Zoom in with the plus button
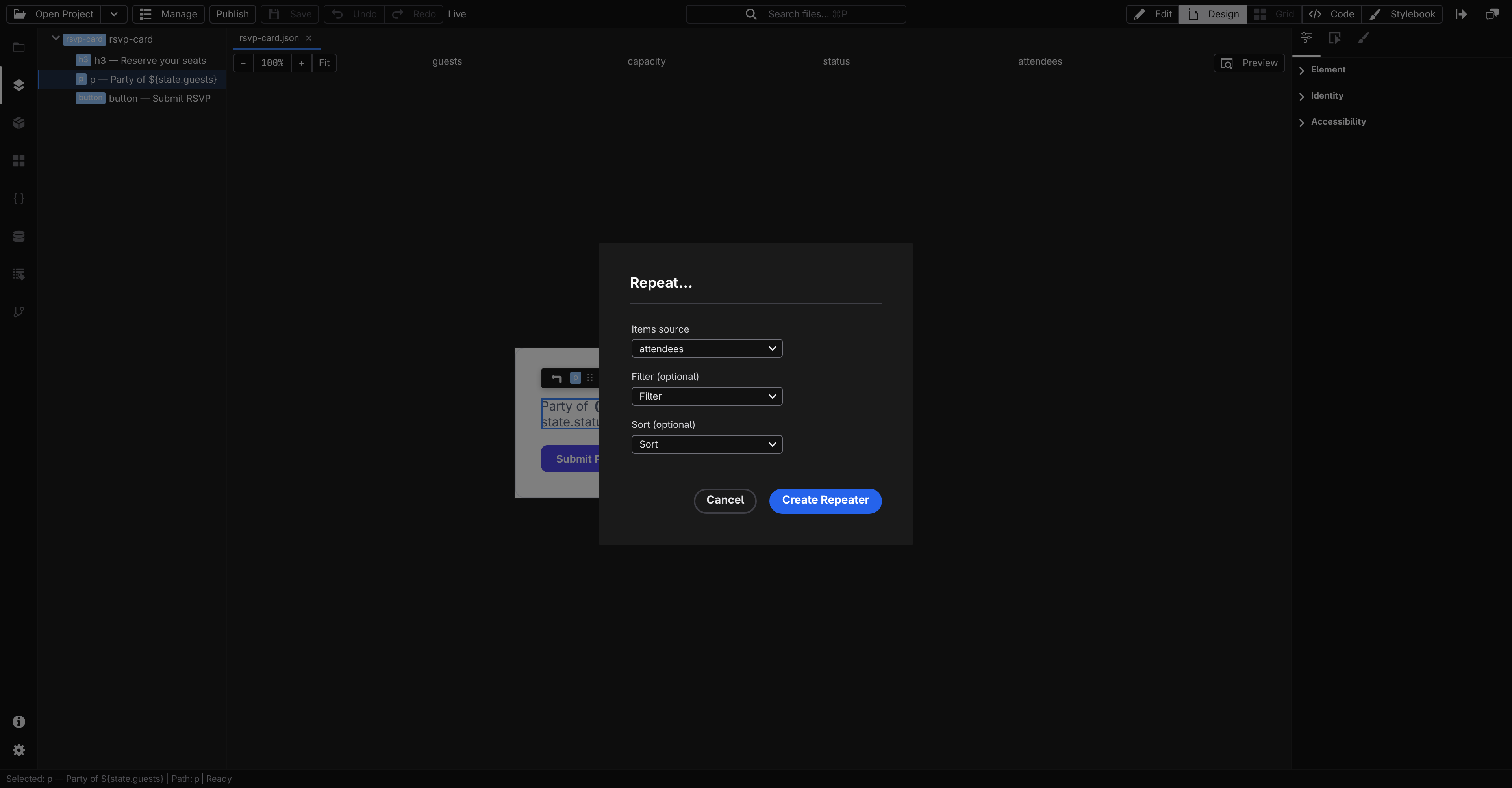Screen dimensions: 1512x788 301,63
